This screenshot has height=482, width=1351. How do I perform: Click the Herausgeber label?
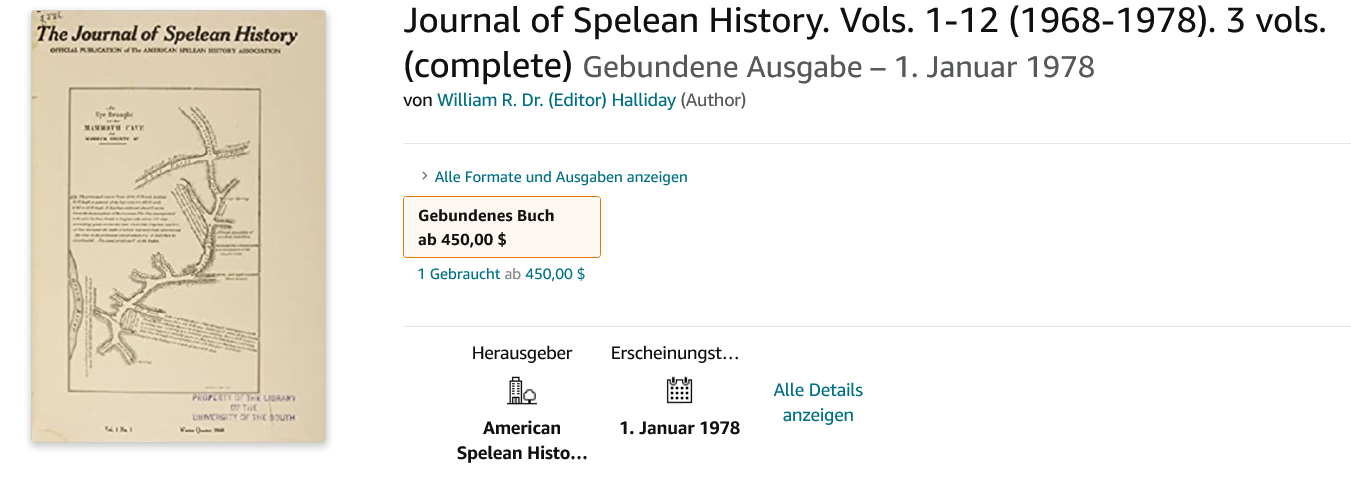click(x=521, y=353)
